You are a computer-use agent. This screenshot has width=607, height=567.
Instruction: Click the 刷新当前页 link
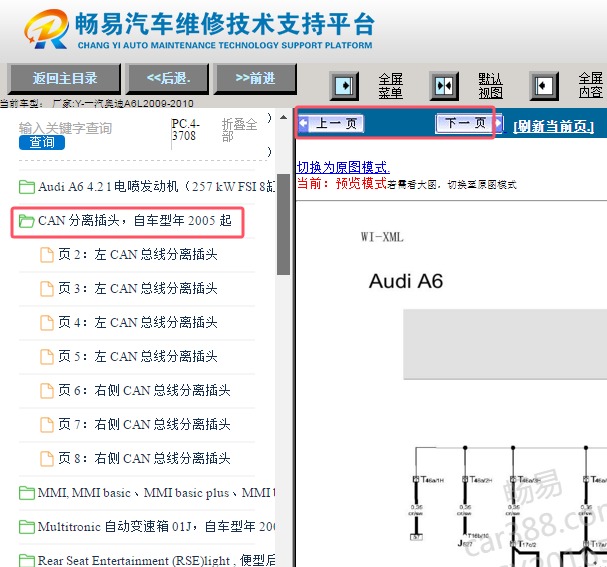click(x=554, y=126)
